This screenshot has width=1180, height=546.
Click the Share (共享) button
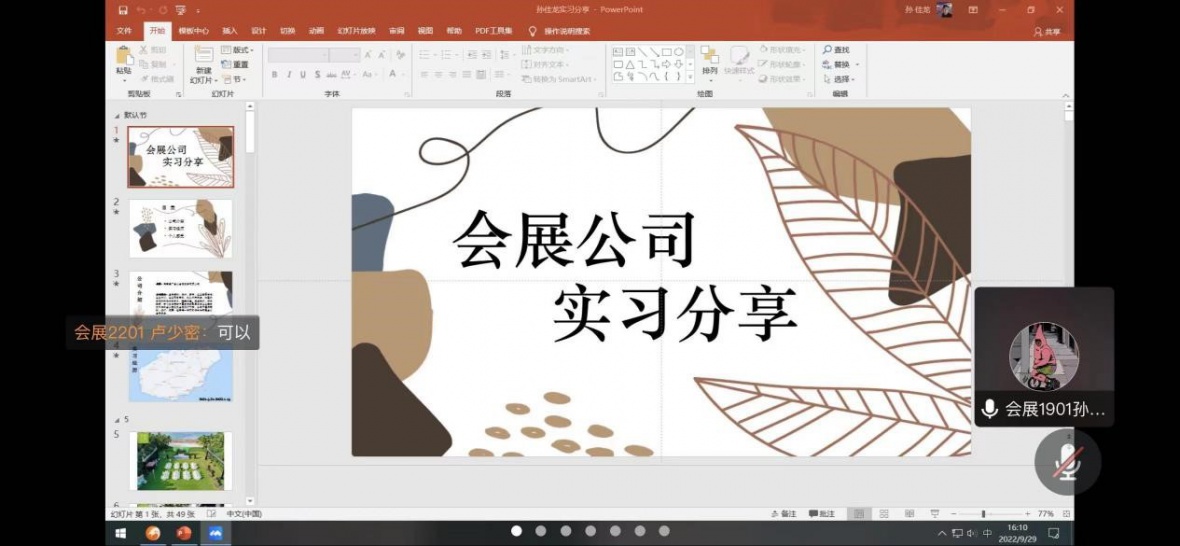click(x=1047, y=32)
